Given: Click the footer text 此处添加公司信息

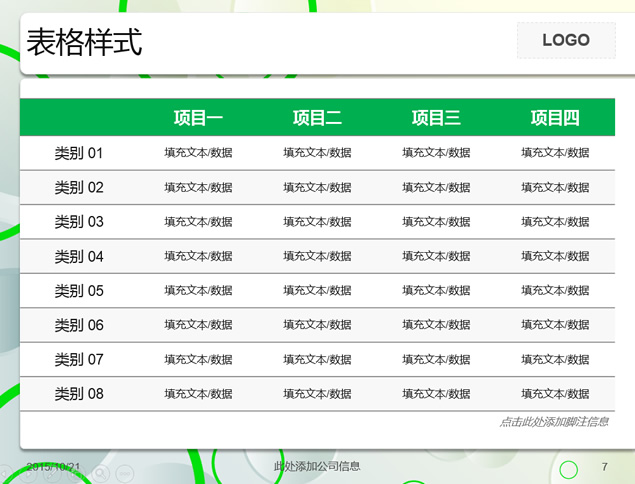Looking at the screenshot, I should (x=317, y=467).
